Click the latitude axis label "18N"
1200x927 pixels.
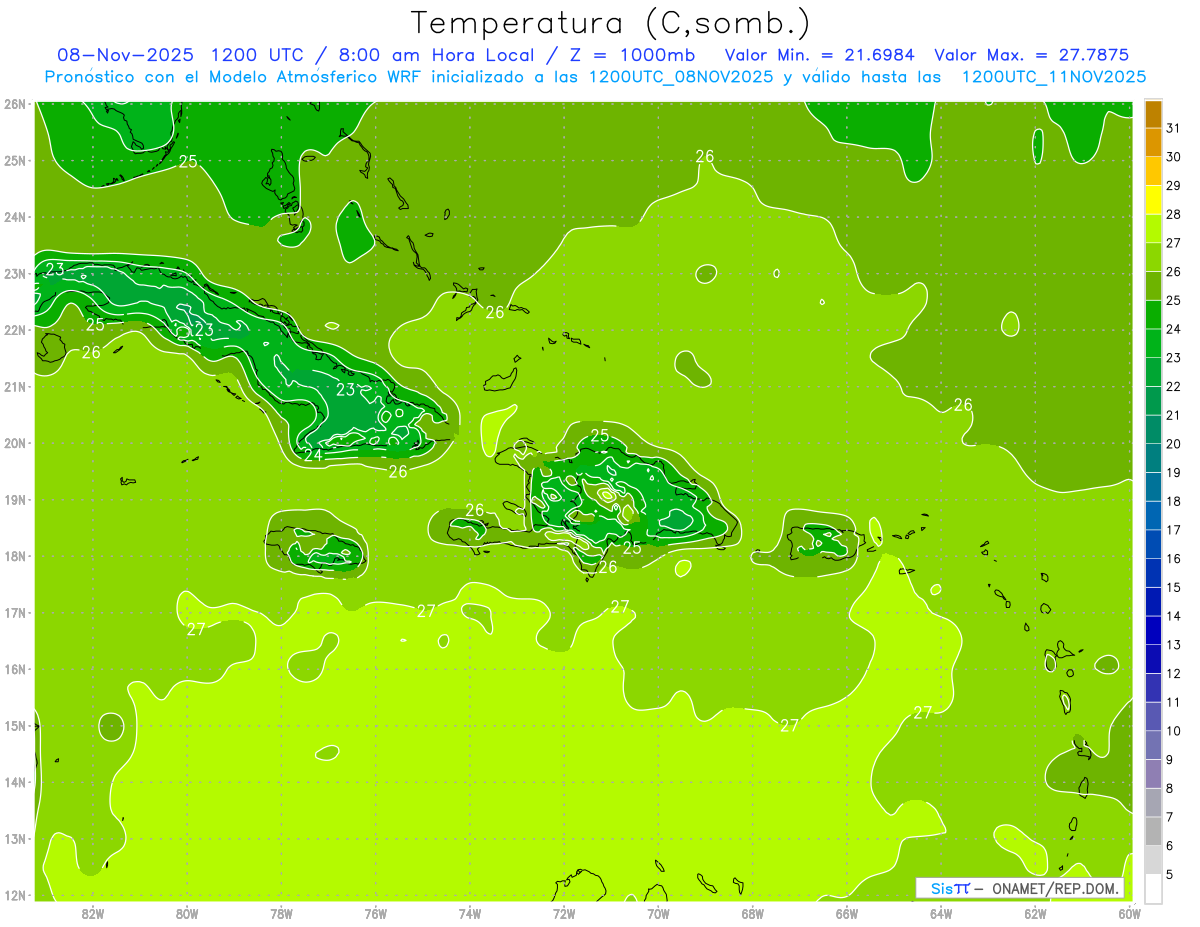click(x=15, y=556)
